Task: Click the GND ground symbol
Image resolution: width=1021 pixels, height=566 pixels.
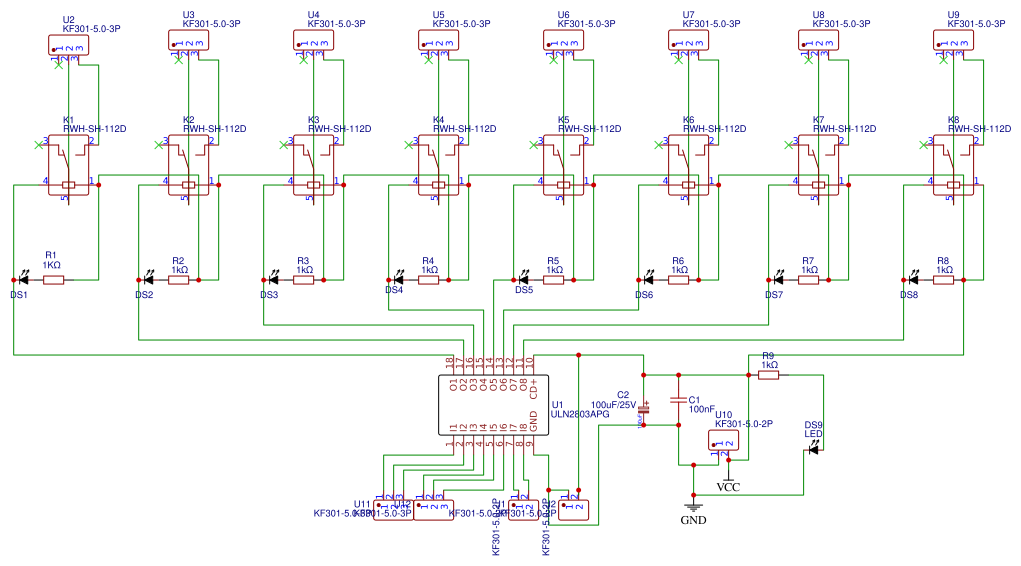Action: (693, 506)
